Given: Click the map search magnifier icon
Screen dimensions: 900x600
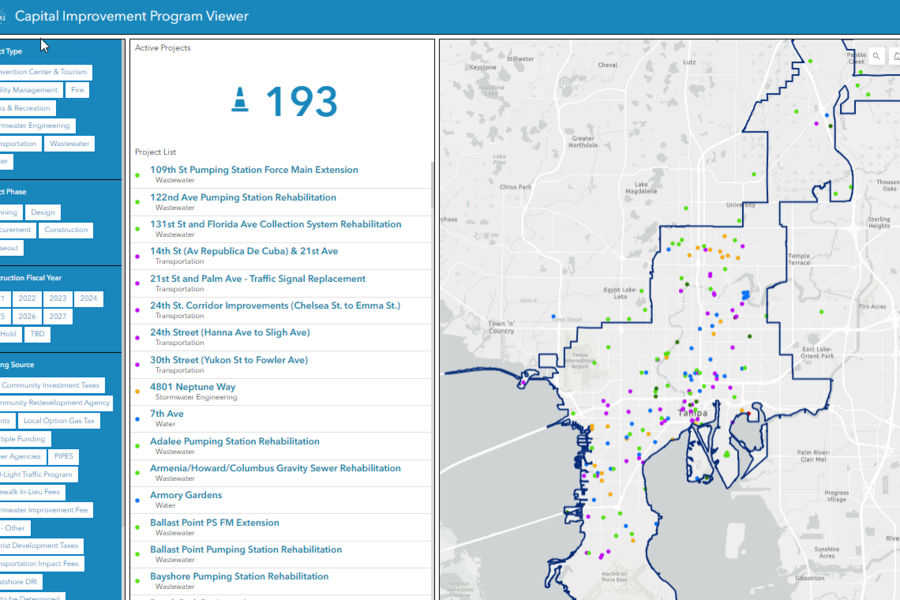Looking at the screenshot, I should (876, 57).
